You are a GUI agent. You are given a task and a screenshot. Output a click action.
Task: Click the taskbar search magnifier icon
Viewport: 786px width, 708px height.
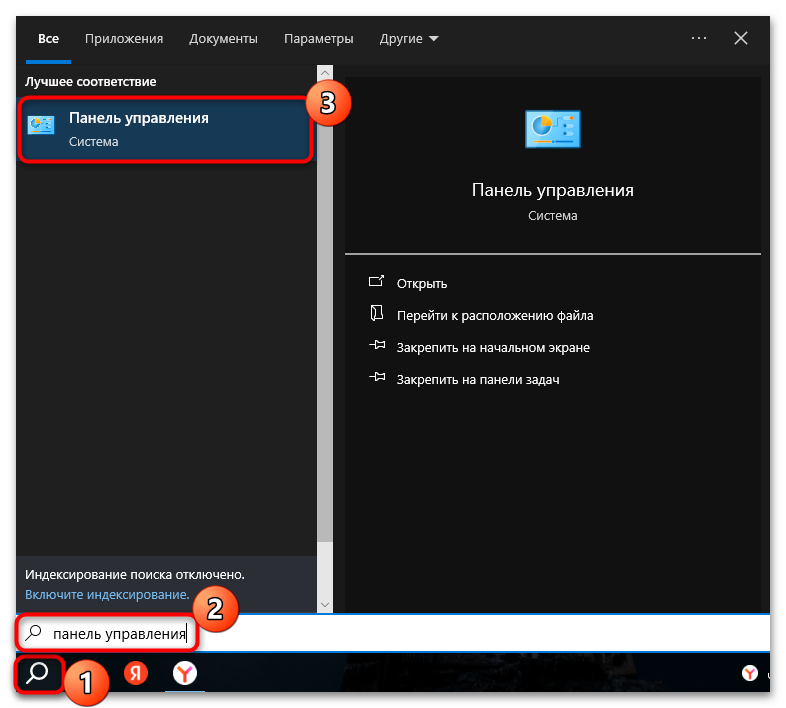tap(39, 673)
